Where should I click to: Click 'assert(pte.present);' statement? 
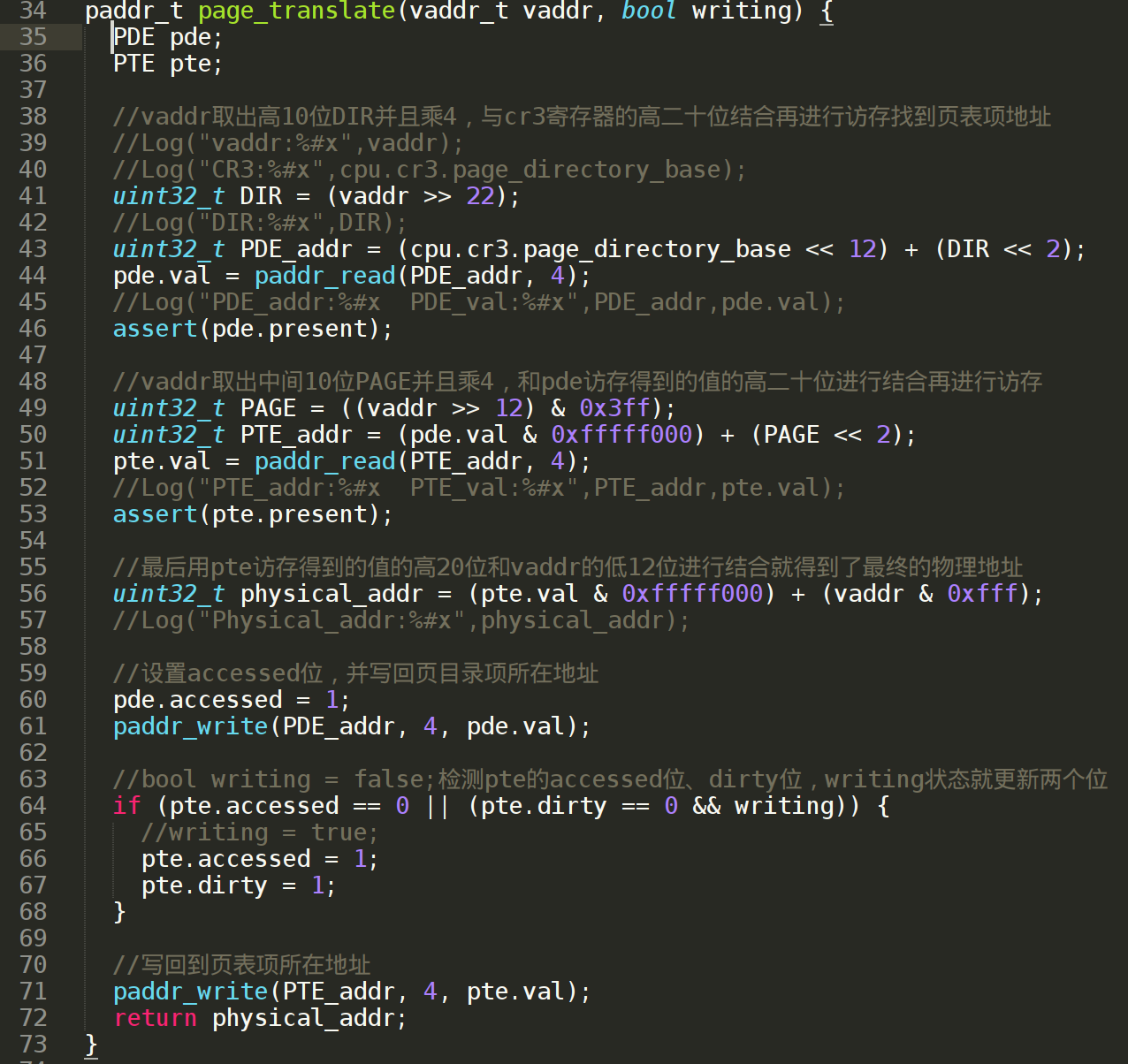tap(253, 514)
